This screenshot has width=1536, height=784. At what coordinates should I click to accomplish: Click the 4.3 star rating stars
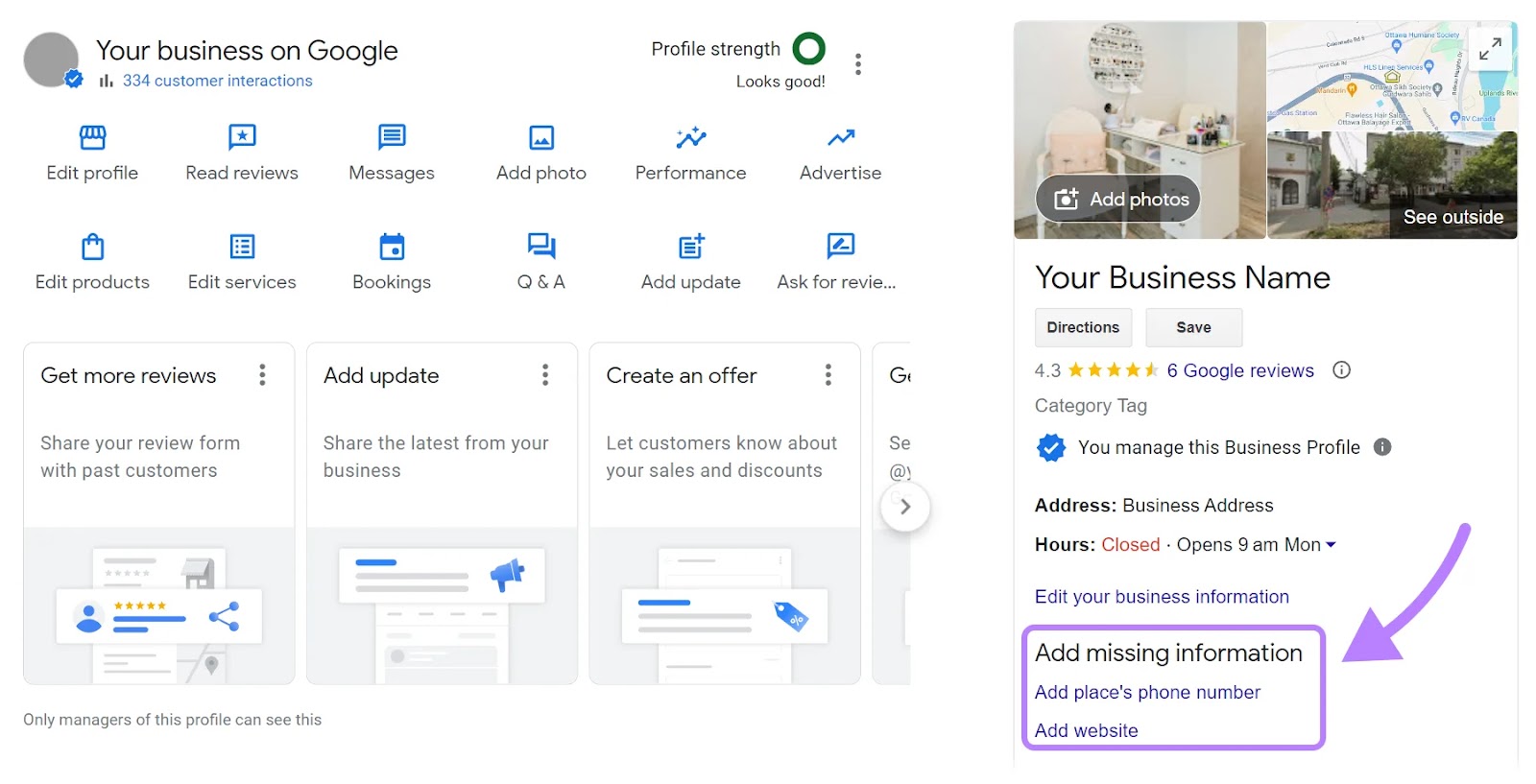tap(1113, 370)
